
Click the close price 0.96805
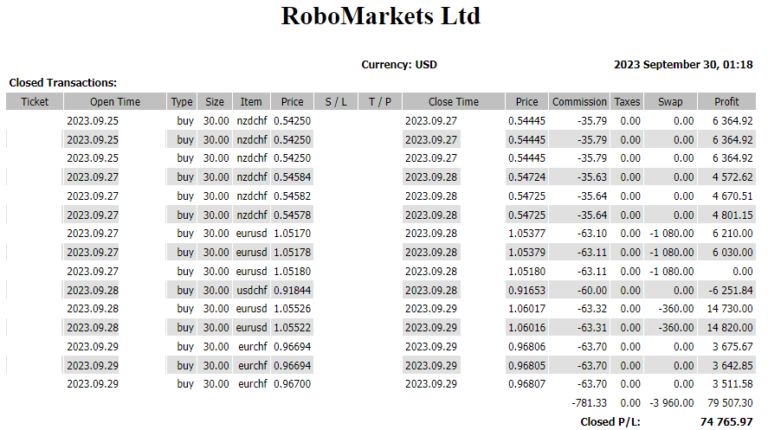(x=527, y=366)
